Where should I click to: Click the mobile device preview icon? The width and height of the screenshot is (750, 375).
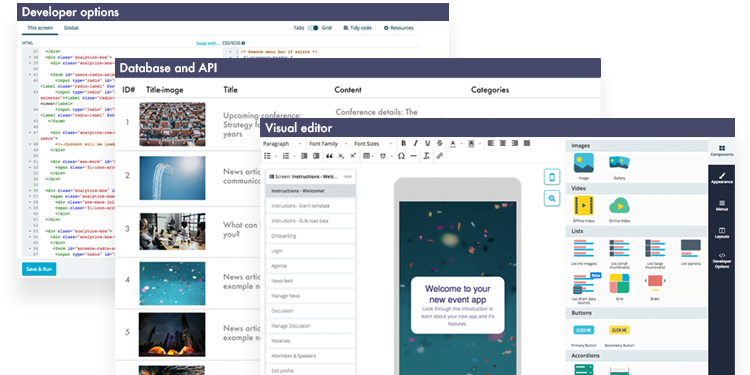pyautogui.click(x=551, y=176)
